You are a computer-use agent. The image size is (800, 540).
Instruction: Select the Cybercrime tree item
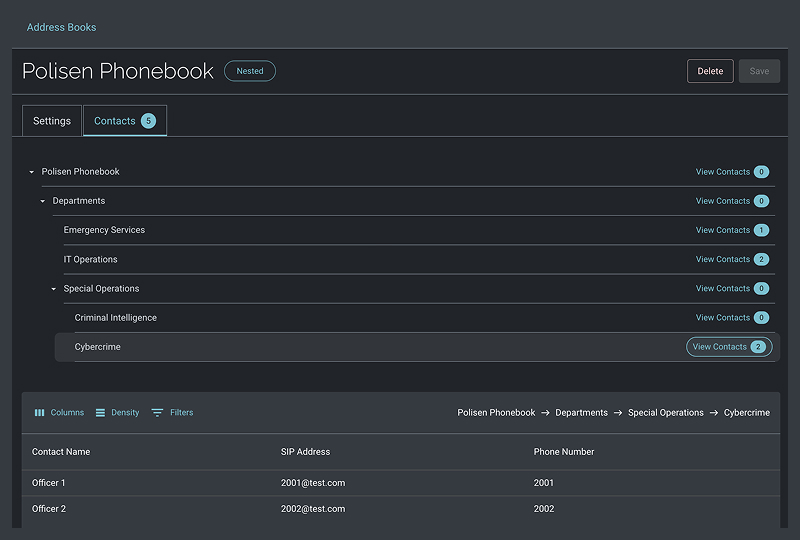(98, 347)
